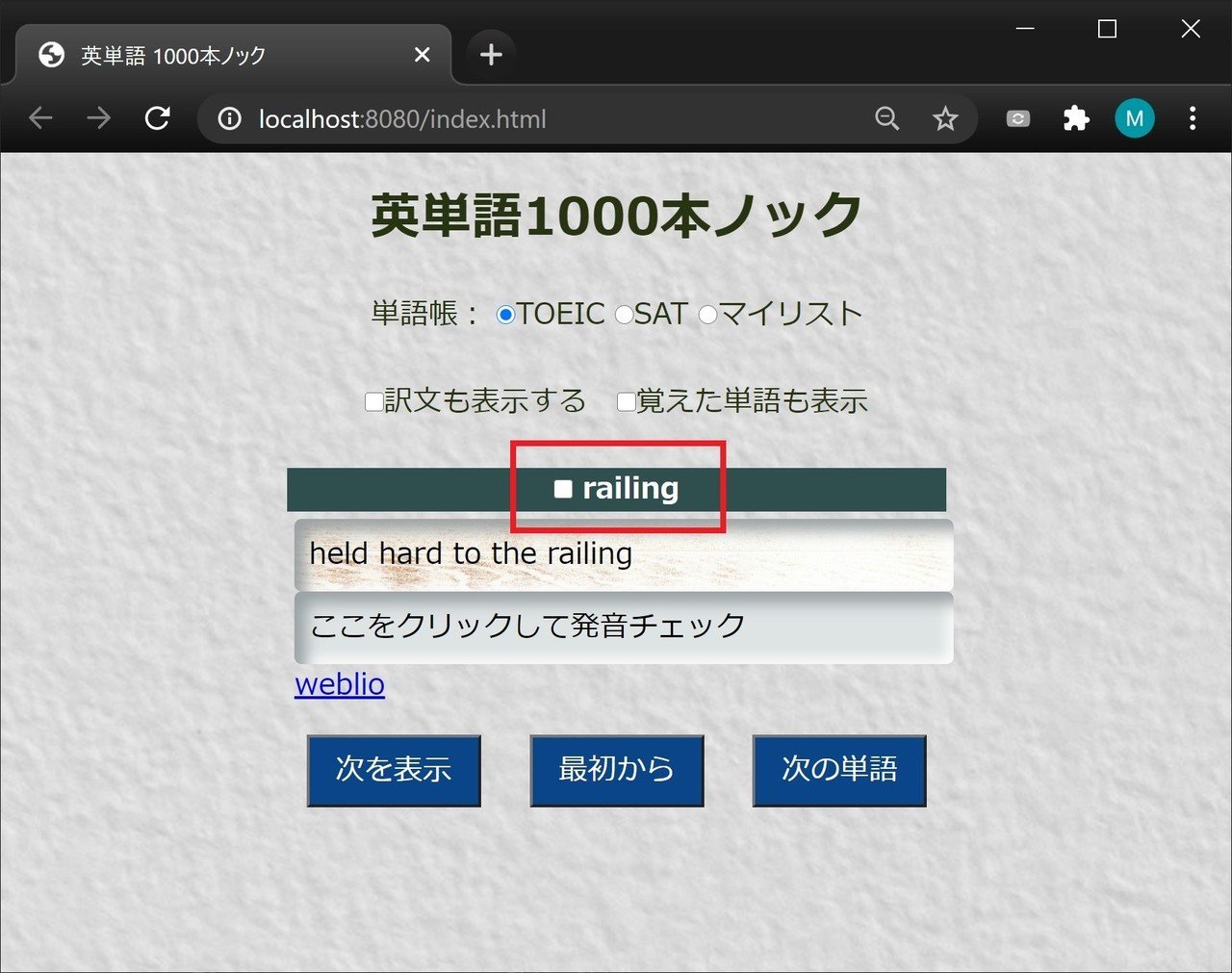Image resolution: width=1232 pixels, height=973 pixels.
Task: Go back with the left arrow
Action: coord(40,118)
